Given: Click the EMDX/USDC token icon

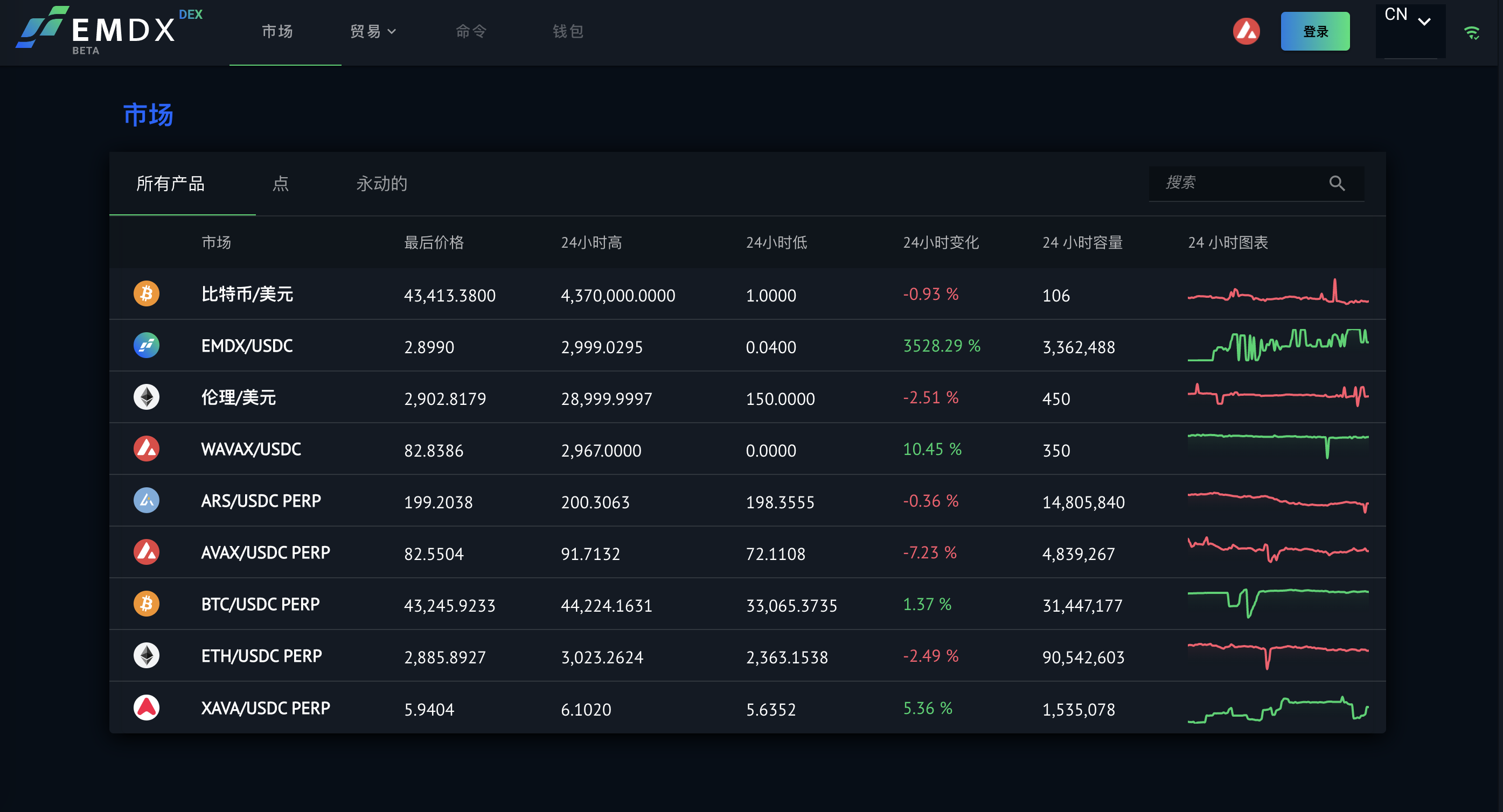Looking at the screenshot, I should [147, 345].
